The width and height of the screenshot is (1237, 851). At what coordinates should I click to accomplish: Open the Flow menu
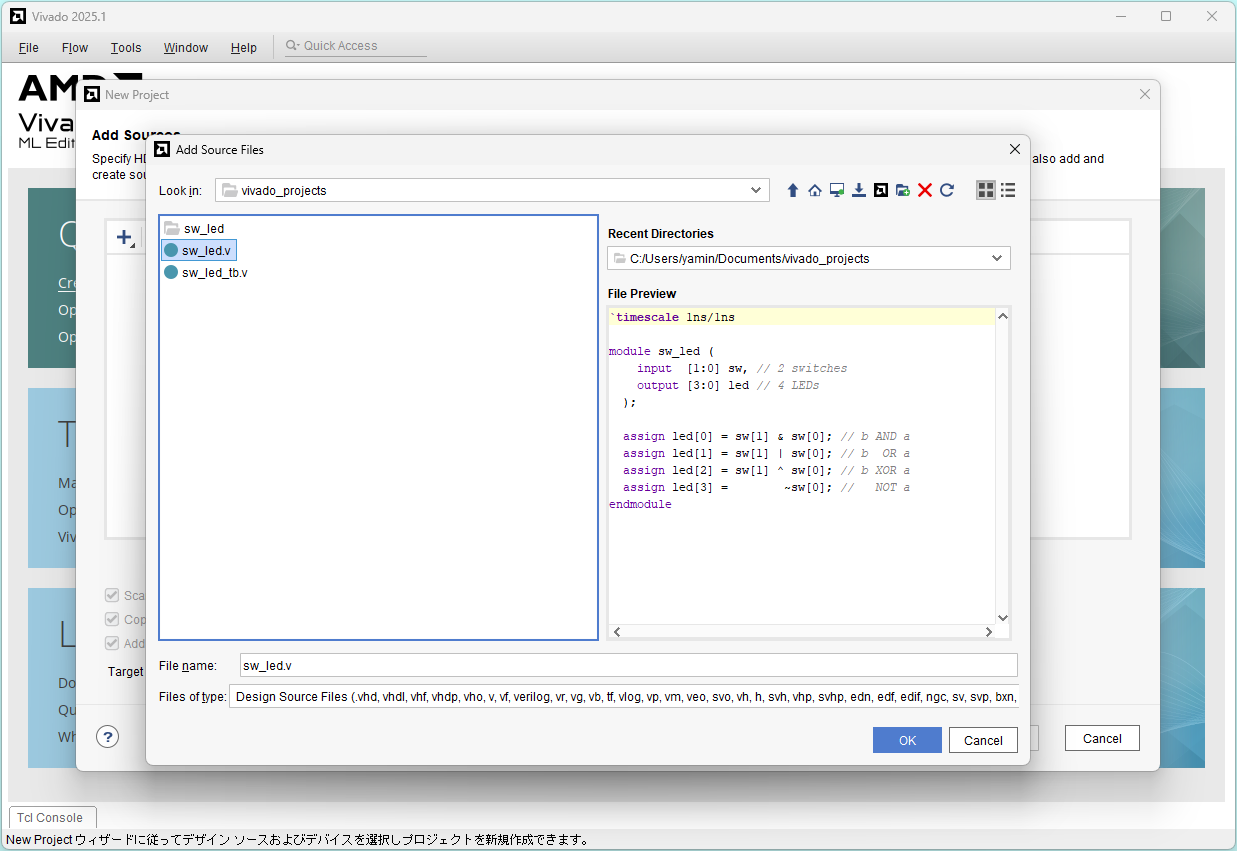click(75, 47)
